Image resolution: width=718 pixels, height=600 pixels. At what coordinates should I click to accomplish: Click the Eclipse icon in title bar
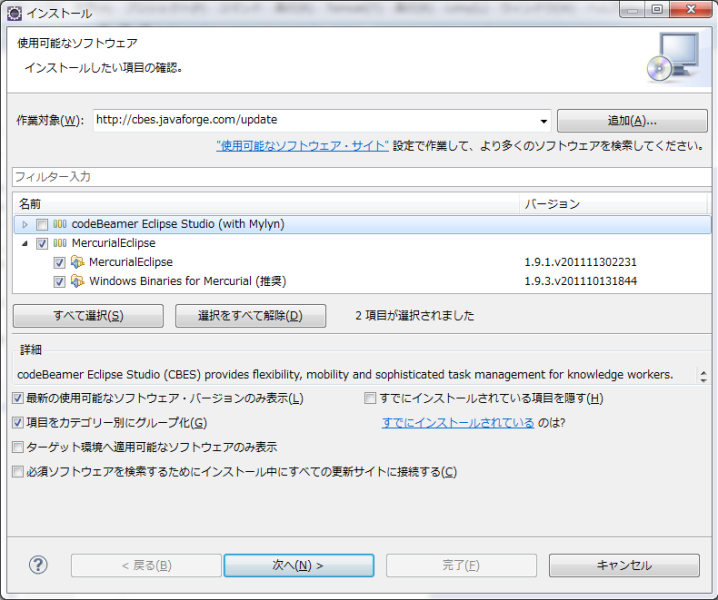pos(14,13)
